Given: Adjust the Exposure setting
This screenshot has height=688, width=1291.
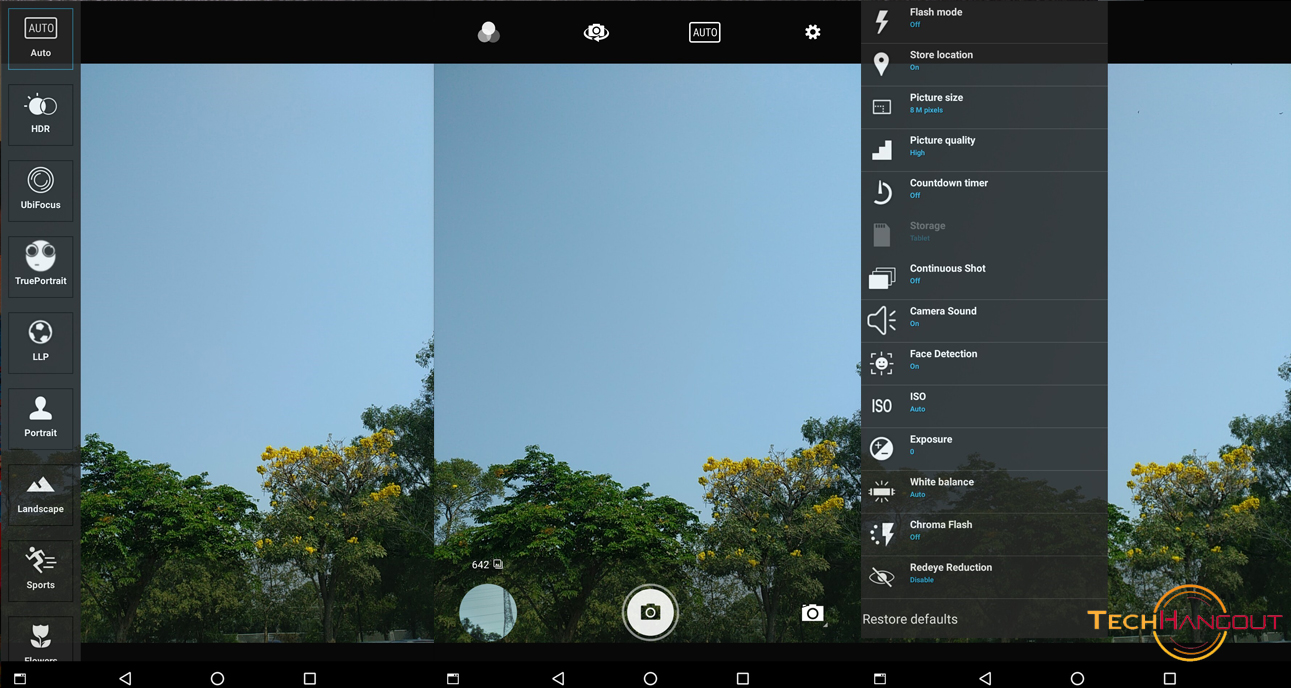Looking at the screenshot, I should pos(984,449).
